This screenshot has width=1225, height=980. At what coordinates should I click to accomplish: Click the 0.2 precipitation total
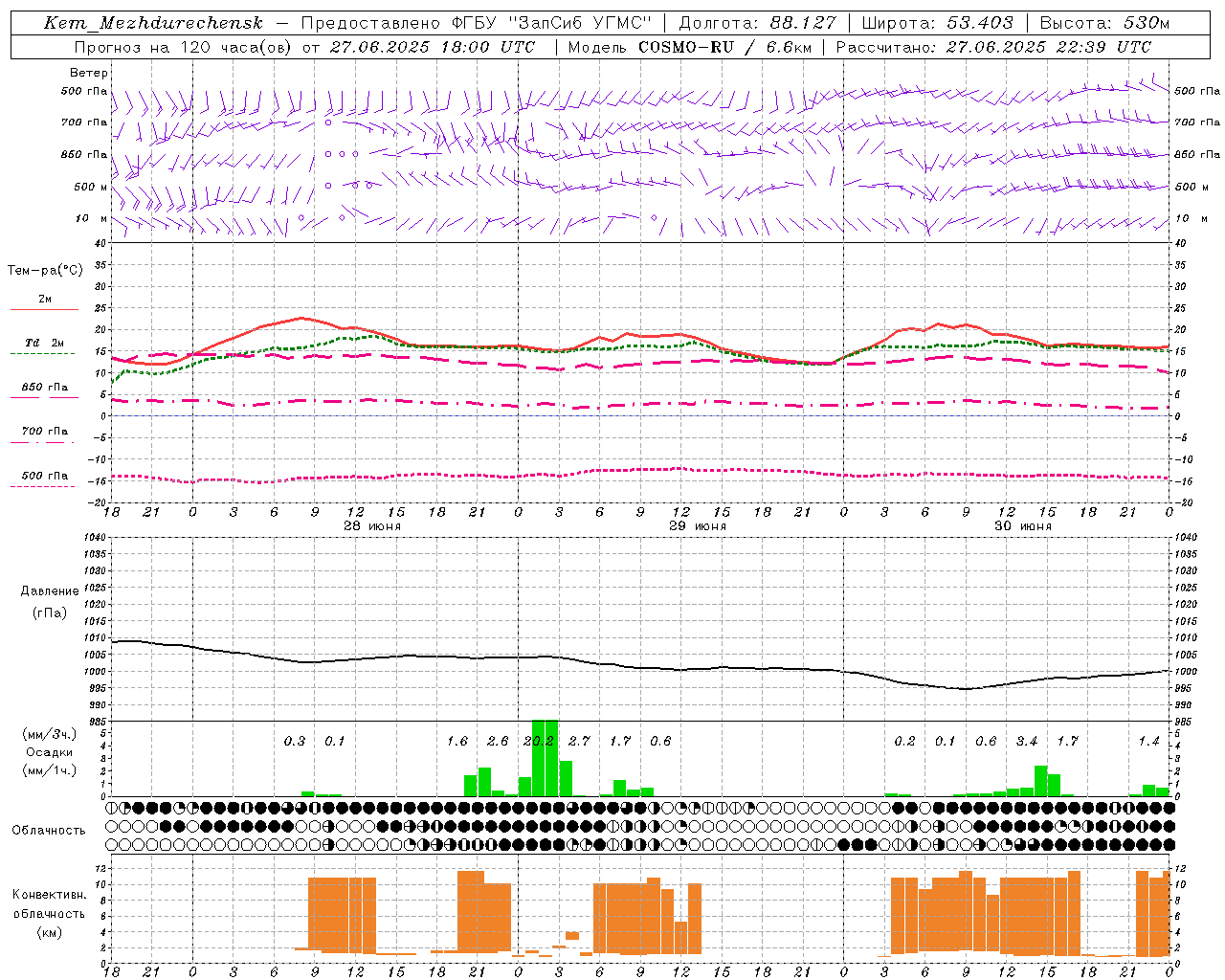[x=904, y=741]
